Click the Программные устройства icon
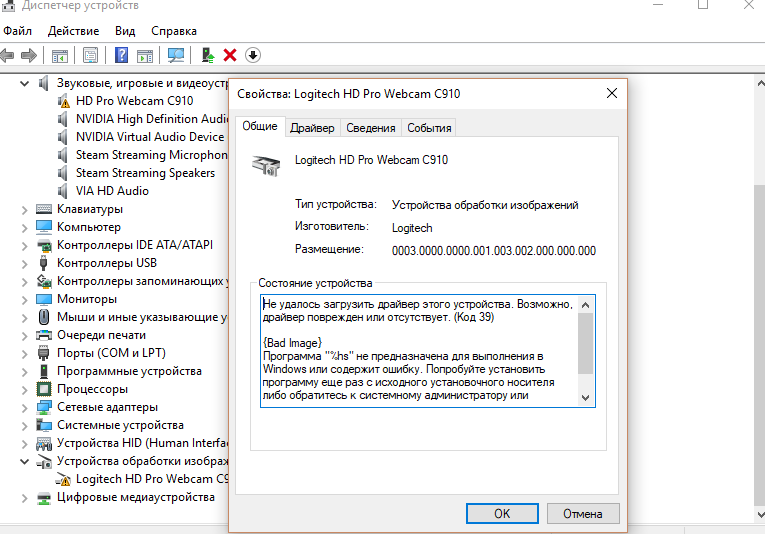Viewport: 765px width, 534px height. tap(44, 371)
